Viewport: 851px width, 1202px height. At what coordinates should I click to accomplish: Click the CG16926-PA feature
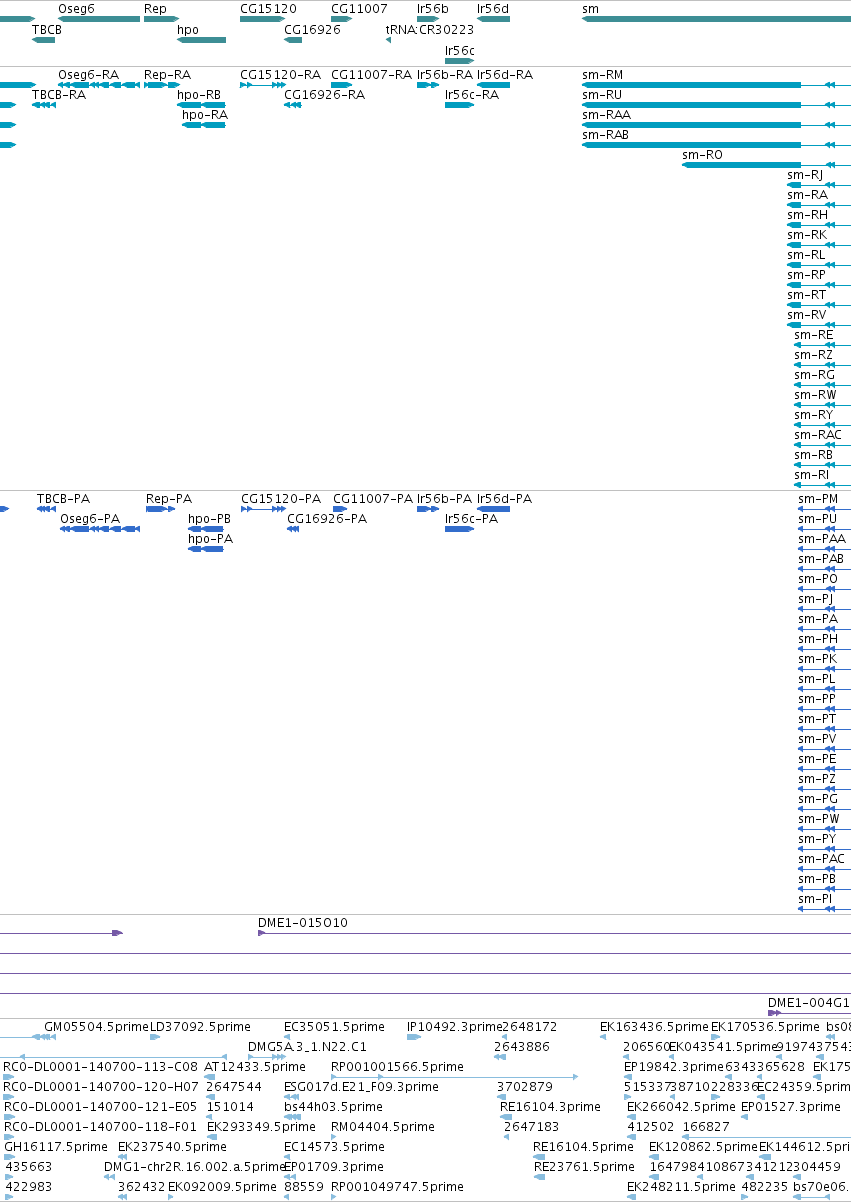pos(293,528)
